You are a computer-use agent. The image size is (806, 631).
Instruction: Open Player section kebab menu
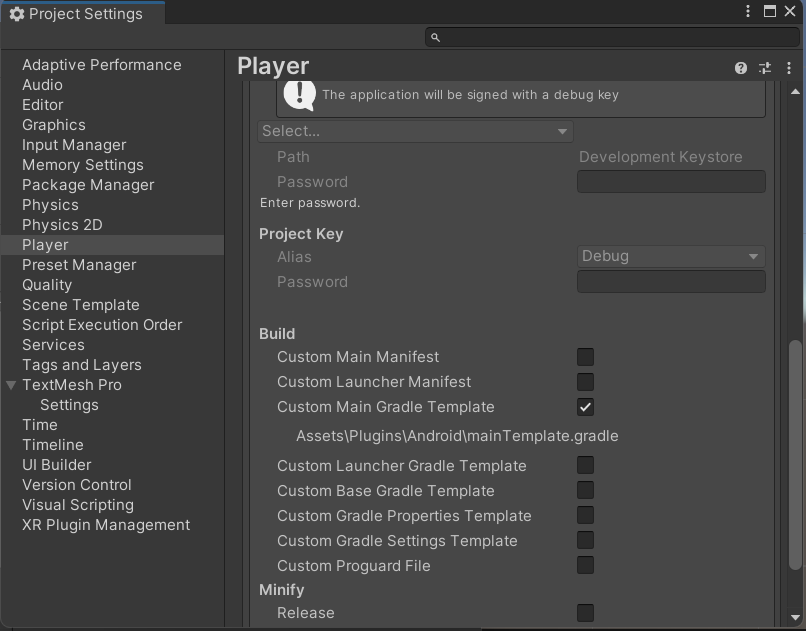coord(789,68)
